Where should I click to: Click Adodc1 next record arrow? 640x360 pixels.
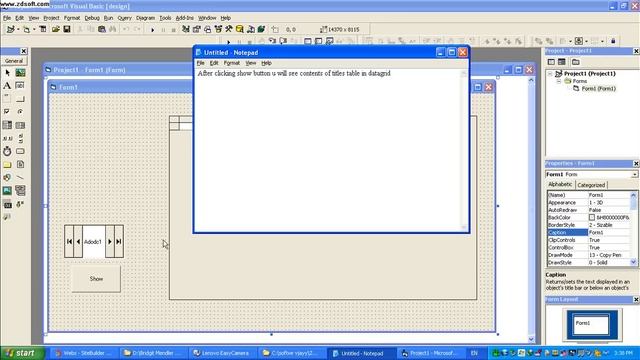pyautogui.click(x=110, y=242)
